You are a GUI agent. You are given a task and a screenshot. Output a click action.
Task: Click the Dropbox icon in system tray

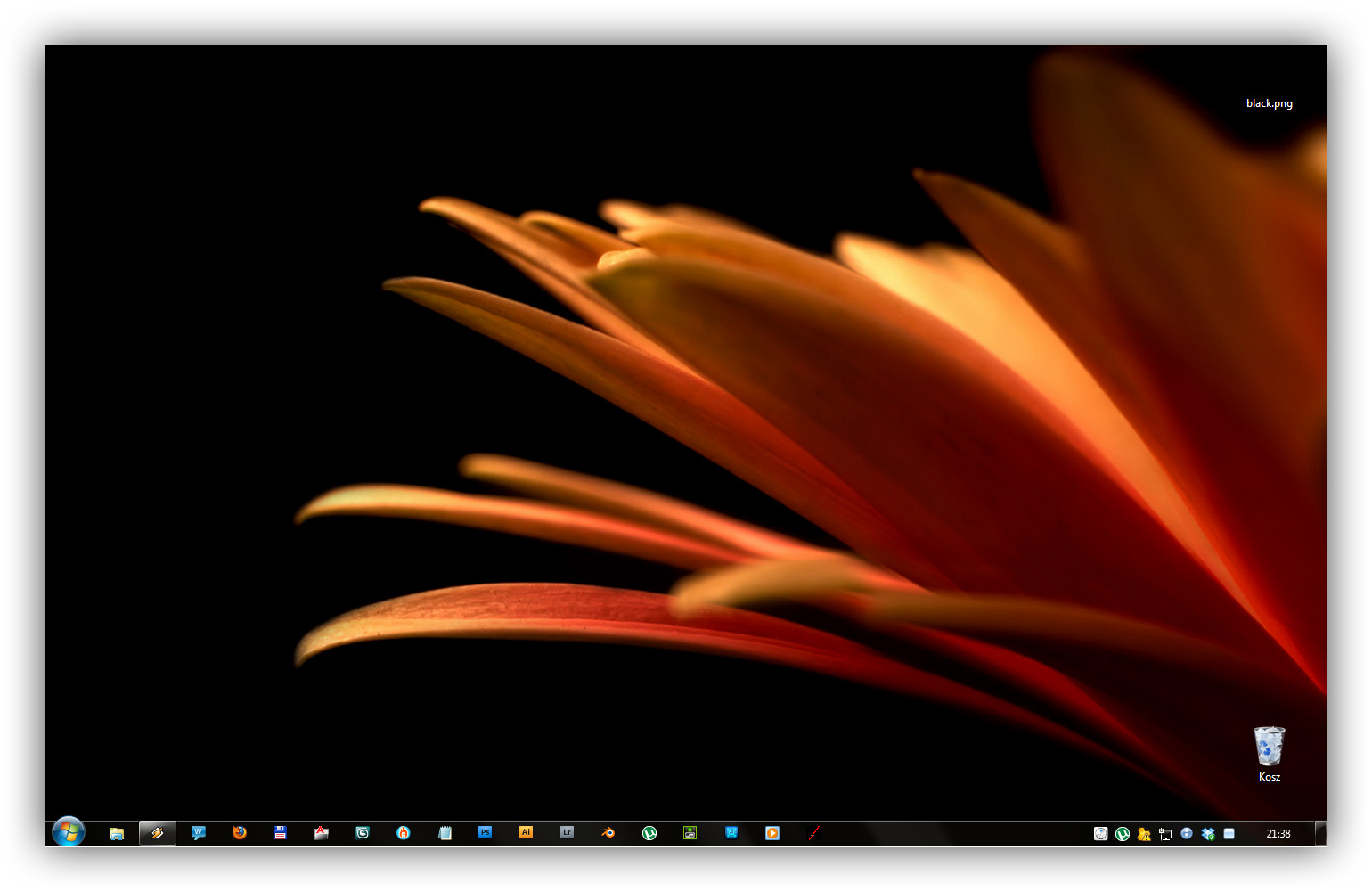pos(1208,834)
